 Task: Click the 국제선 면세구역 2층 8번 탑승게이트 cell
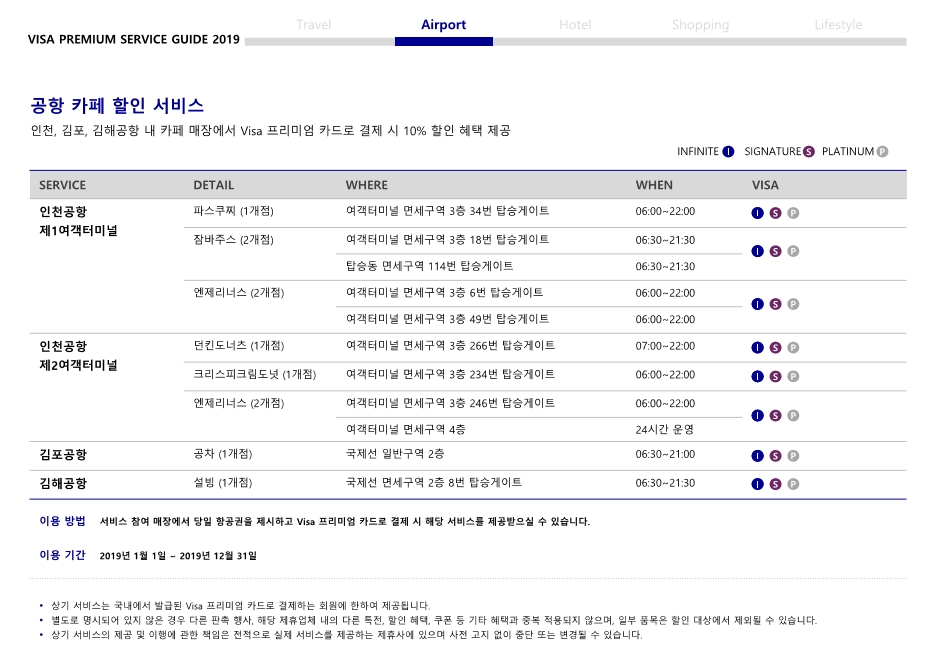[434, 482]
